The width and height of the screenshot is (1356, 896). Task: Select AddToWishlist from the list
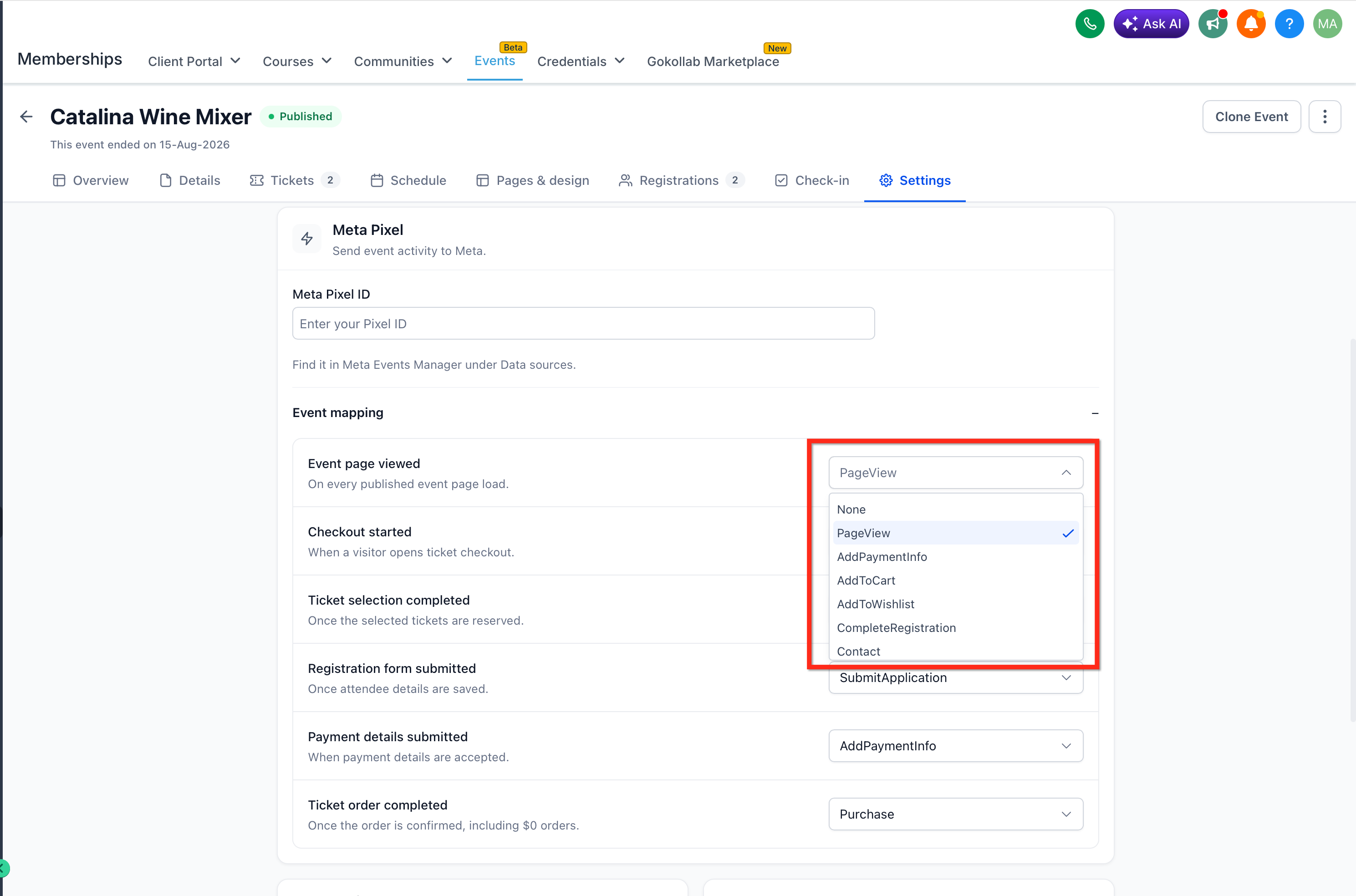click(956, 604)
